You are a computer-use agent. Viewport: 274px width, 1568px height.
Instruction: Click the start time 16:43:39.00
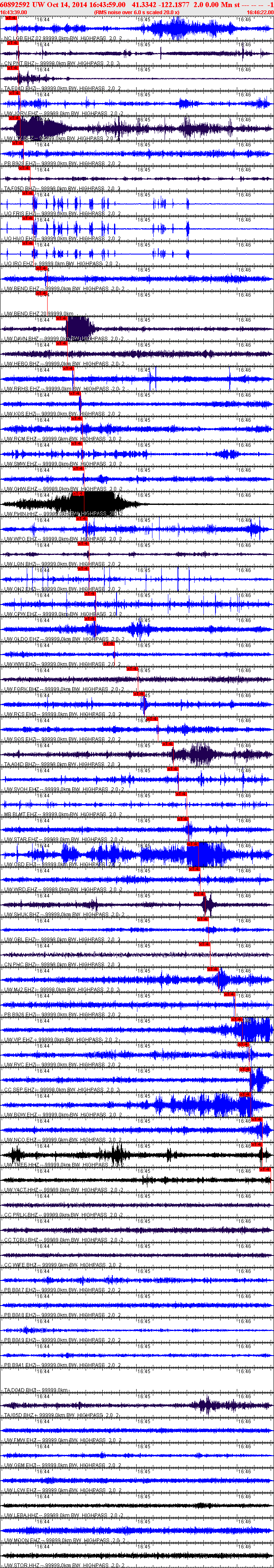point(13,12)
